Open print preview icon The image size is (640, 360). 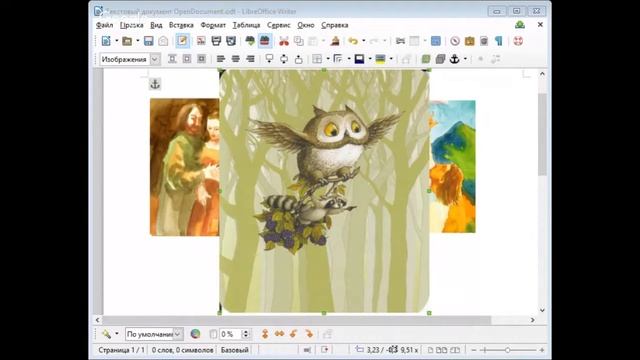click(231, 41)
